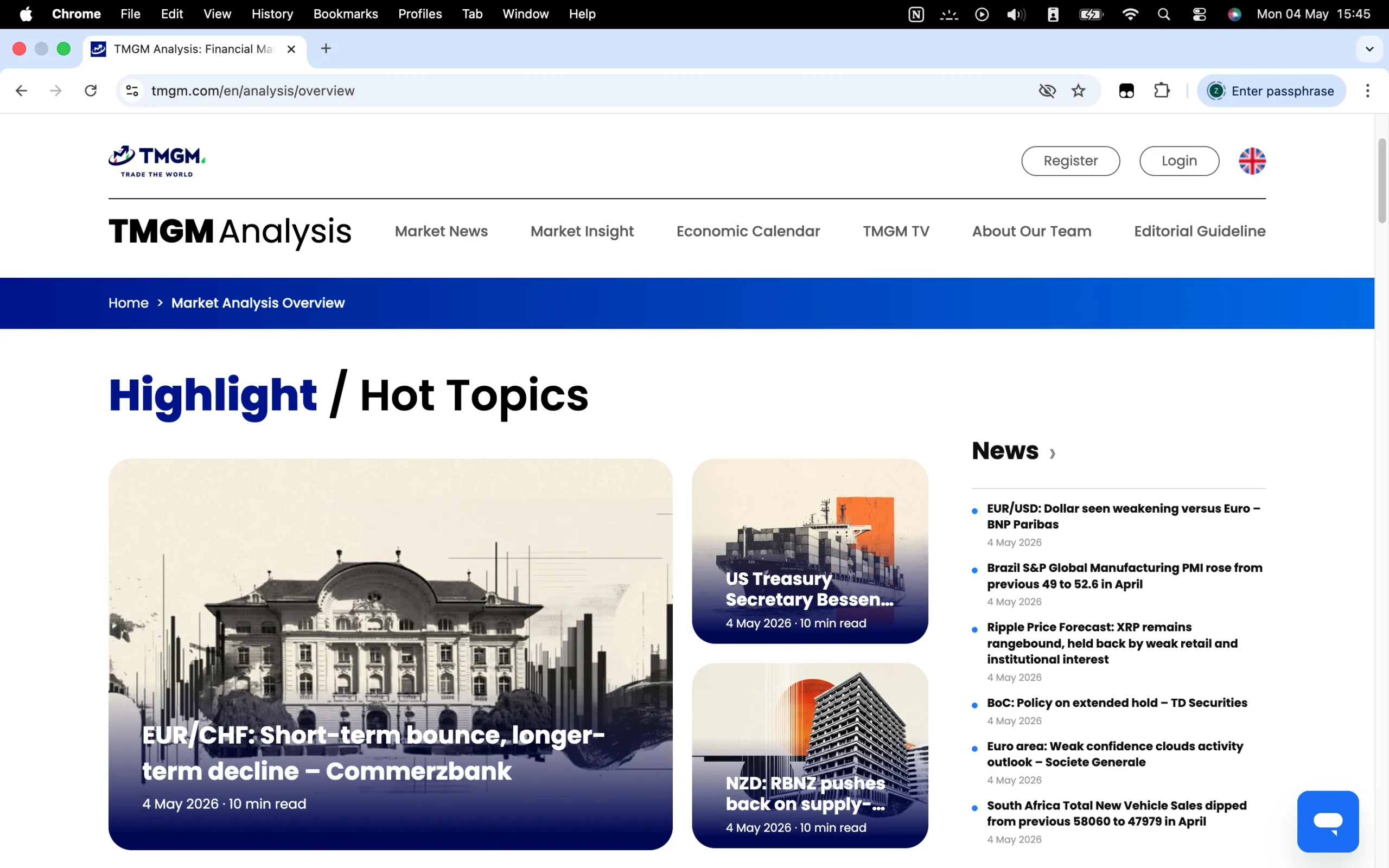The image size is (1389, 868).
Task: Open the Bookmarks menu
Action: click(x=346, y=14)
